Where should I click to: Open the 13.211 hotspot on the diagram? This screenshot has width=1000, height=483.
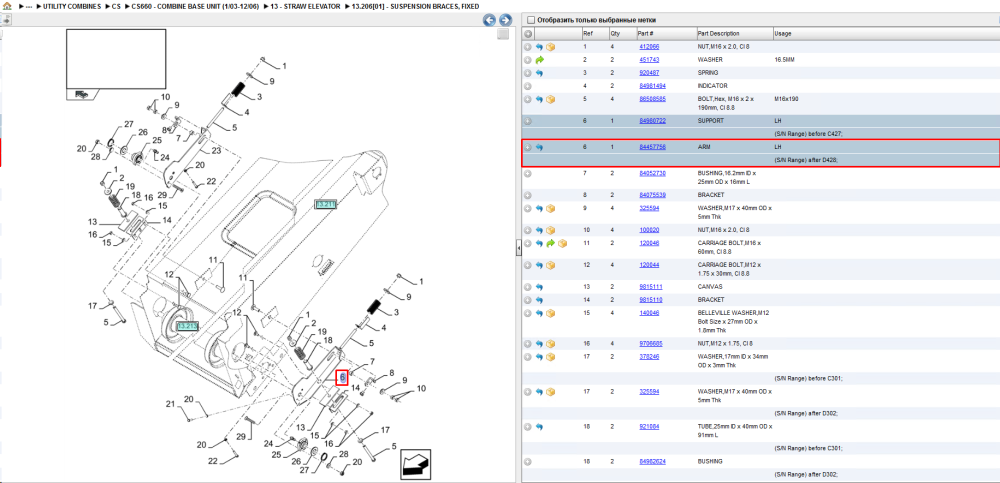tap(325, 204)
